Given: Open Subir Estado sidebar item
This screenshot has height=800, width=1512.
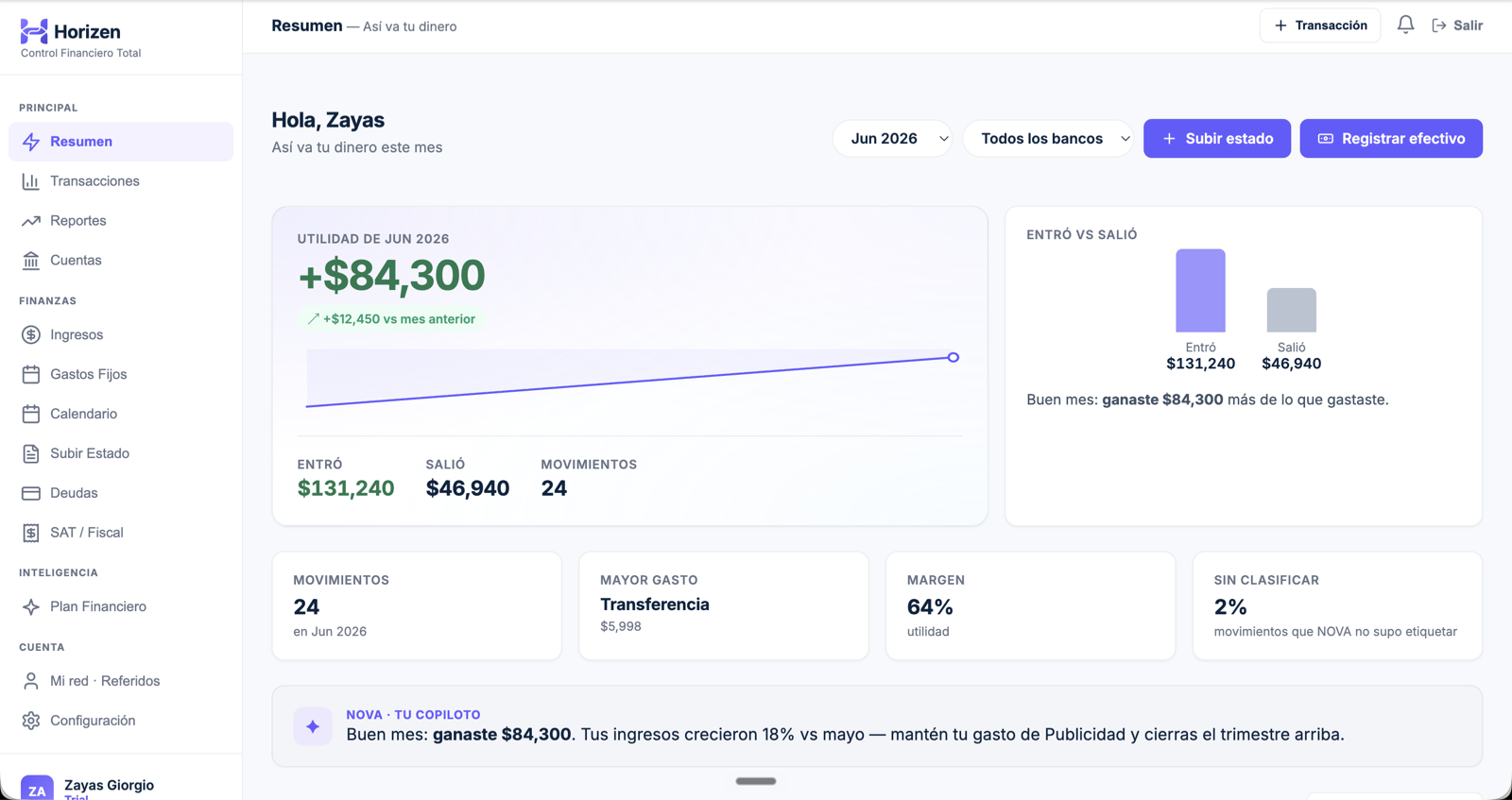Looking at the screenshot, I should pos(121,454).
